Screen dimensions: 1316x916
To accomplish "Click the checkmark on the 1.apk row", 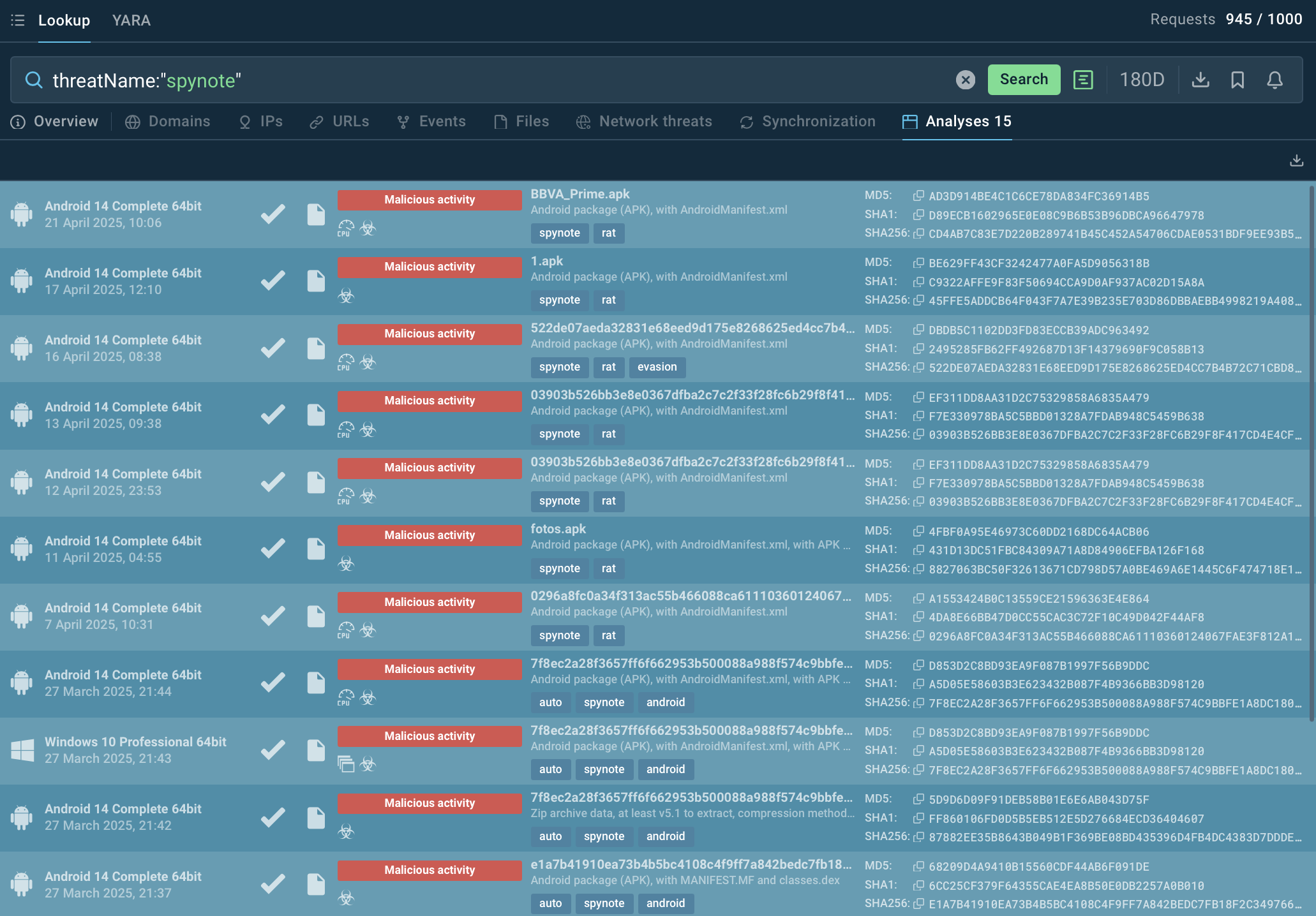I will (273, 281).
